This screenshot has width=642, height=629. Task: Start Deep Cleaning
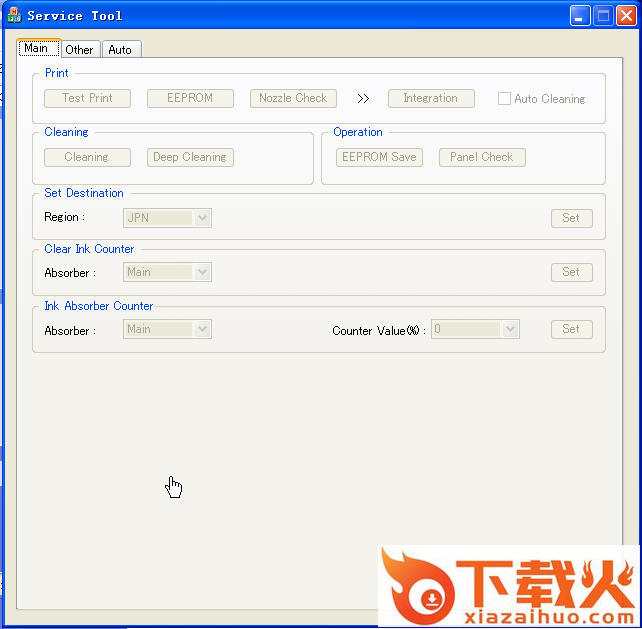[x=190, y=157]
